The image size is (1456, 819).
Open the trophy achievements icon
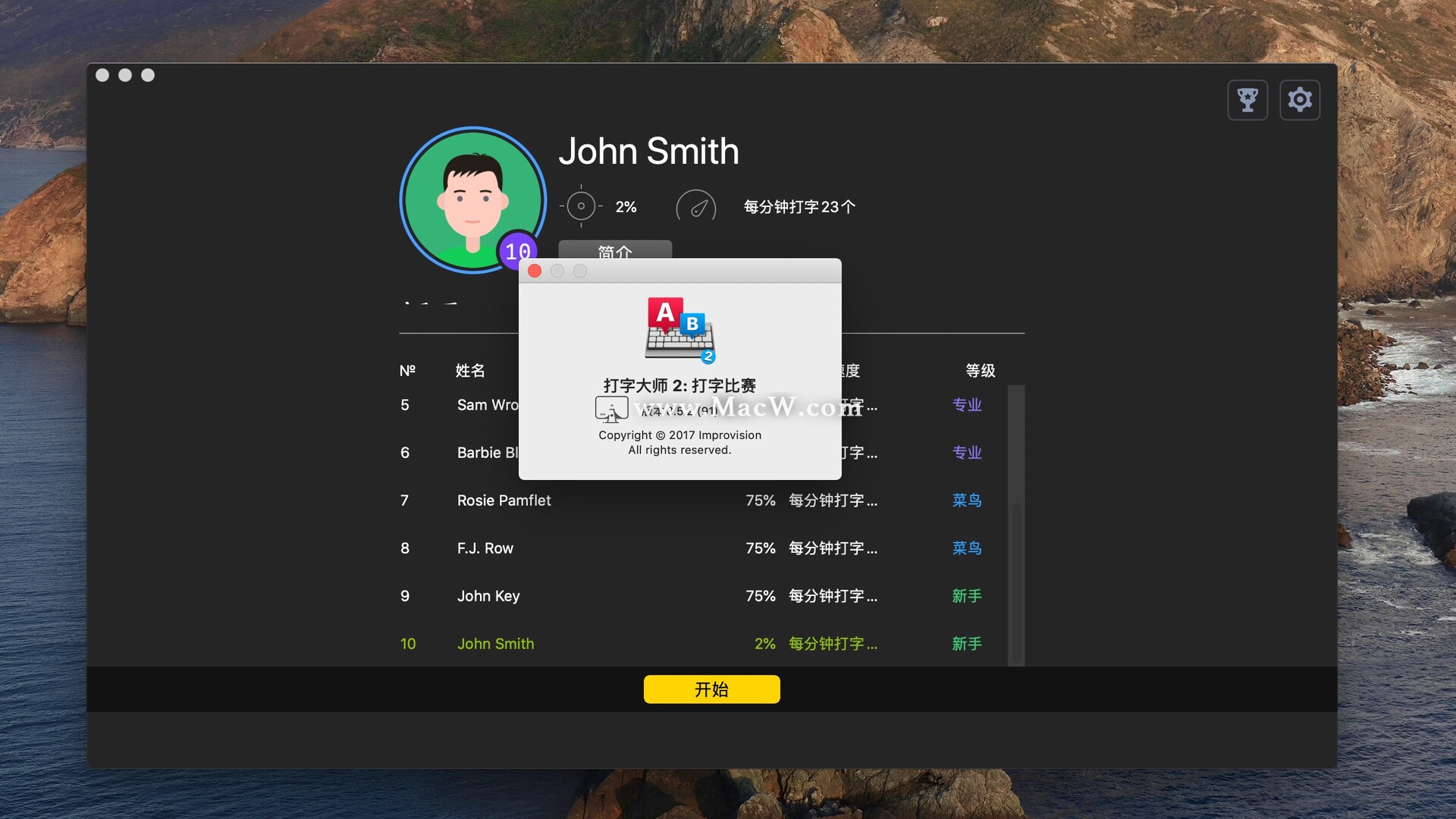tap(1247, 100)
